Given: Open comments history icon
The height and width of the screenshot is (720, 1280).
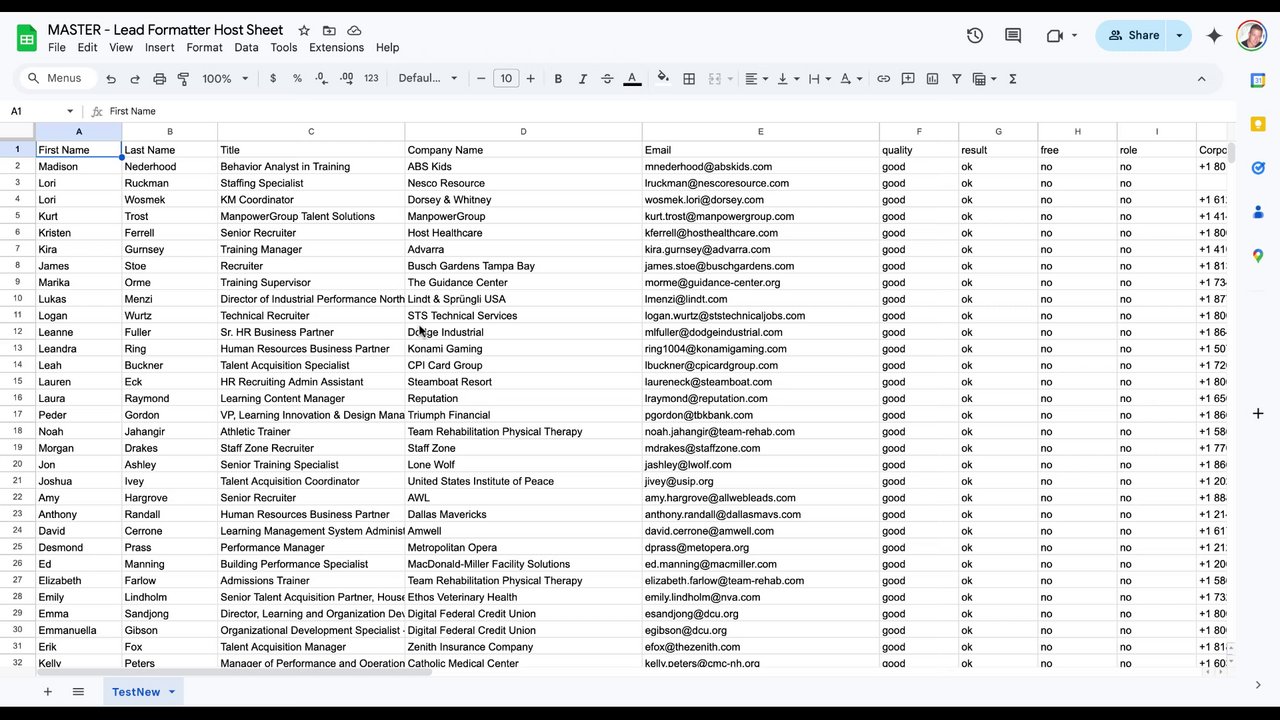Looking at the screenshot, I should pyautogui.click(x=1013, y=35).
